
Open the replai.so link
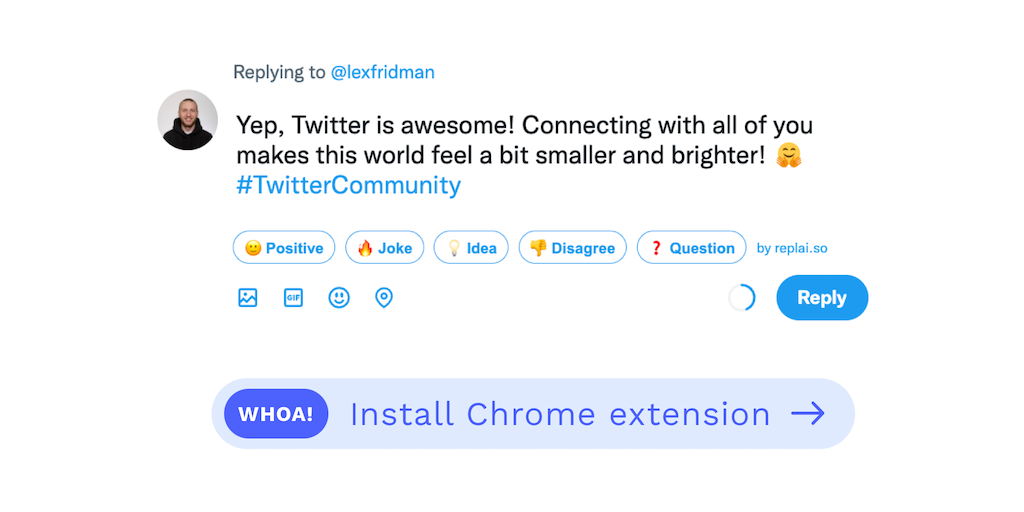(792, 248)
